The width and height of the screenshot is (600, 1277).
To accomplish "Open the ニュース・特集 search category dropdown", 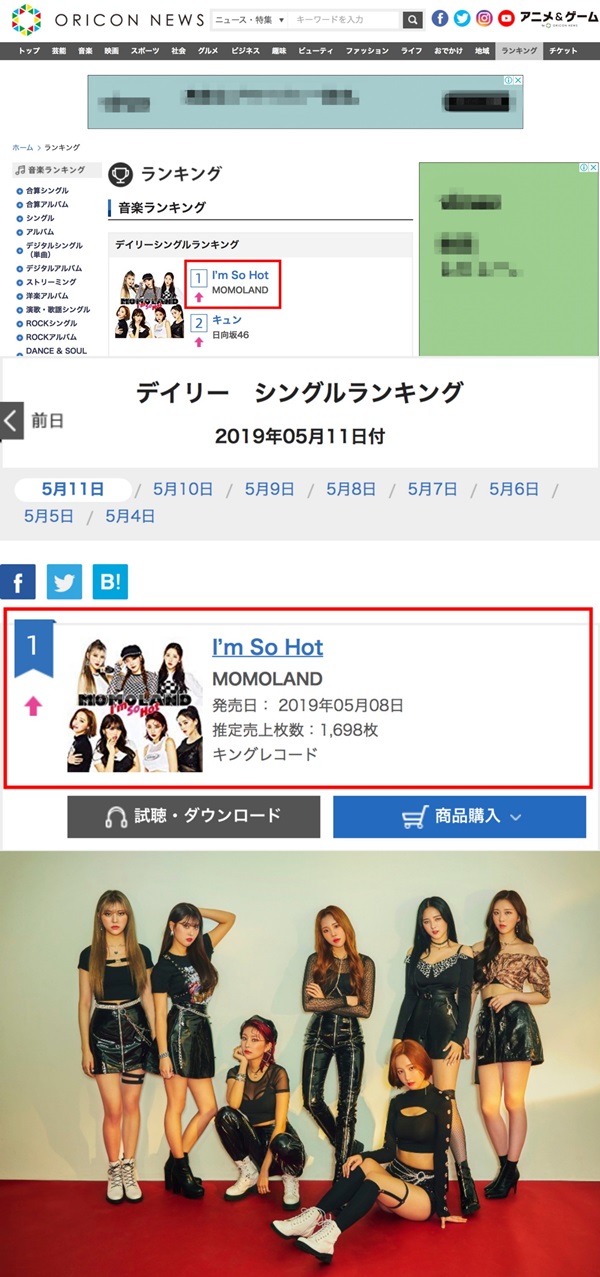I will (x=250, y=19).
